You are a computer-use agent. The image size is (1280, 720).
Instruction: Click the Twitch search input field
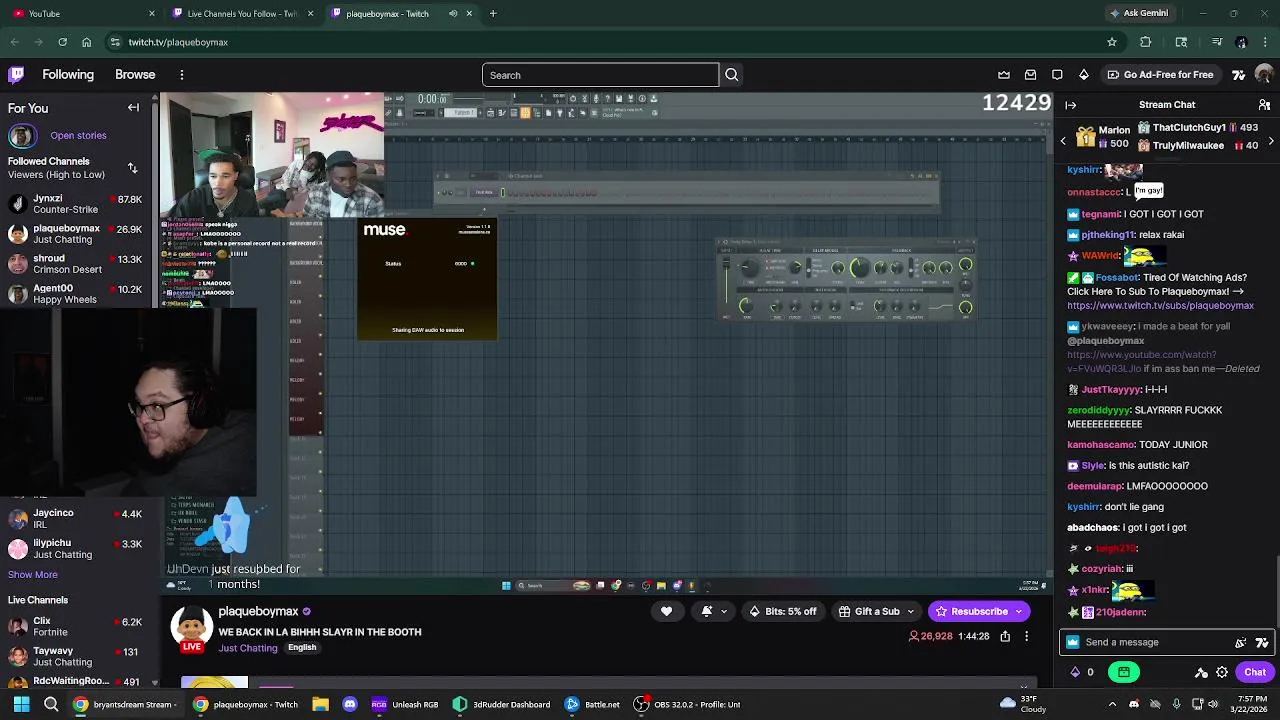click(x=600, y=75)
